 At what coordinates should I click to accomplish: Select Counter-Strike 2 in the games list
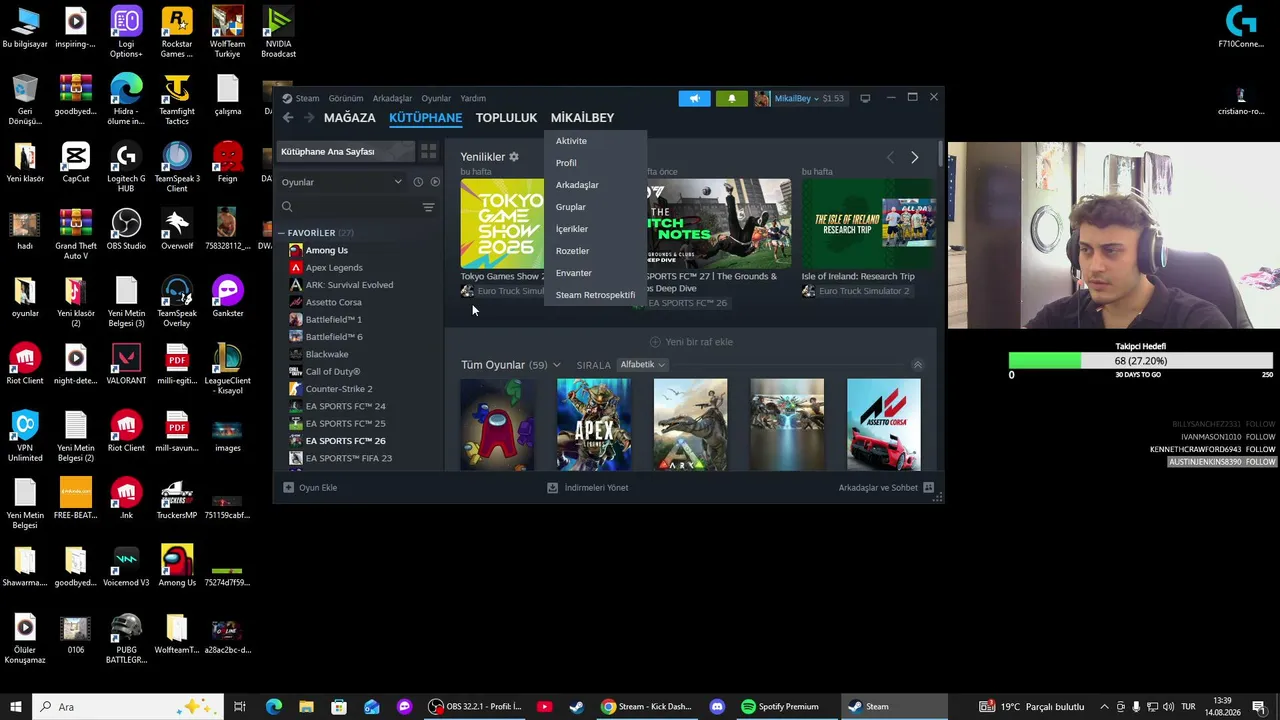[339, 389]
